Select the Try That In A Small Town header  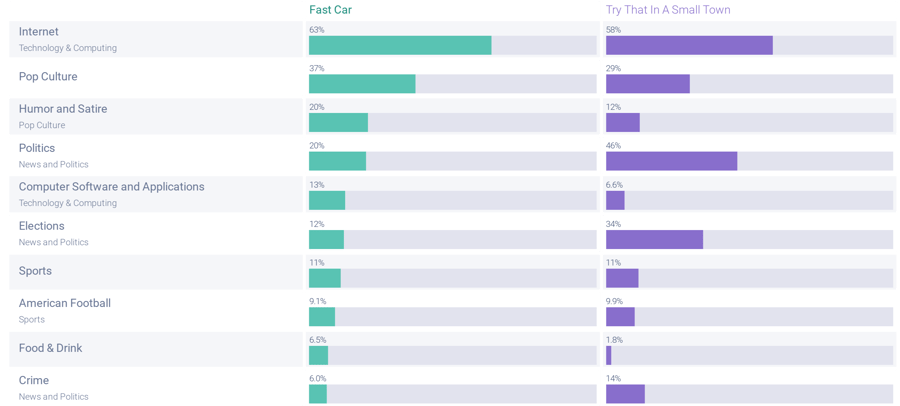pyautogui.click(x=668, y=10)
